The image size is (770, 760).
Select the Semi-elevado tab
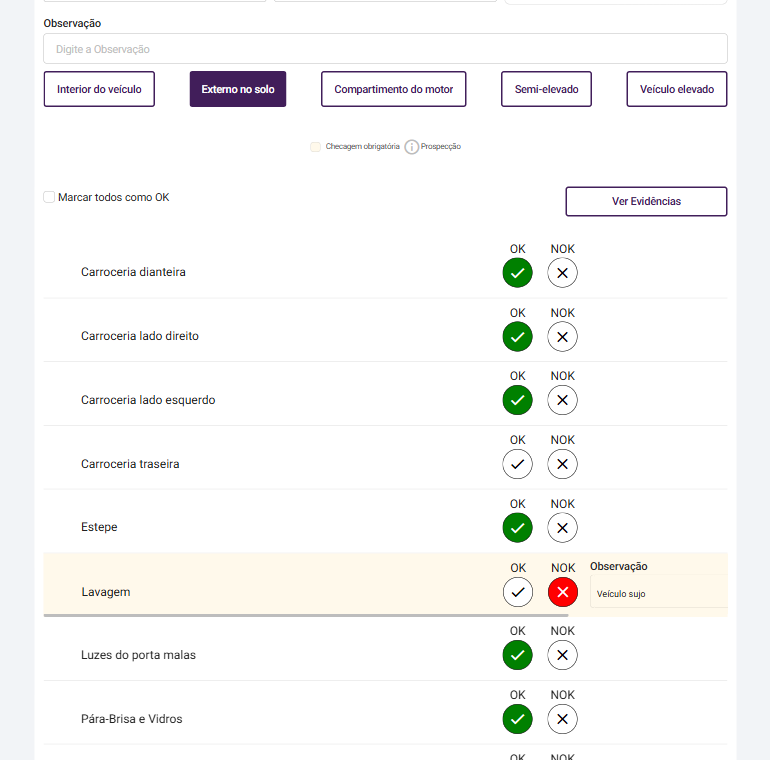[x=546, y=89]
